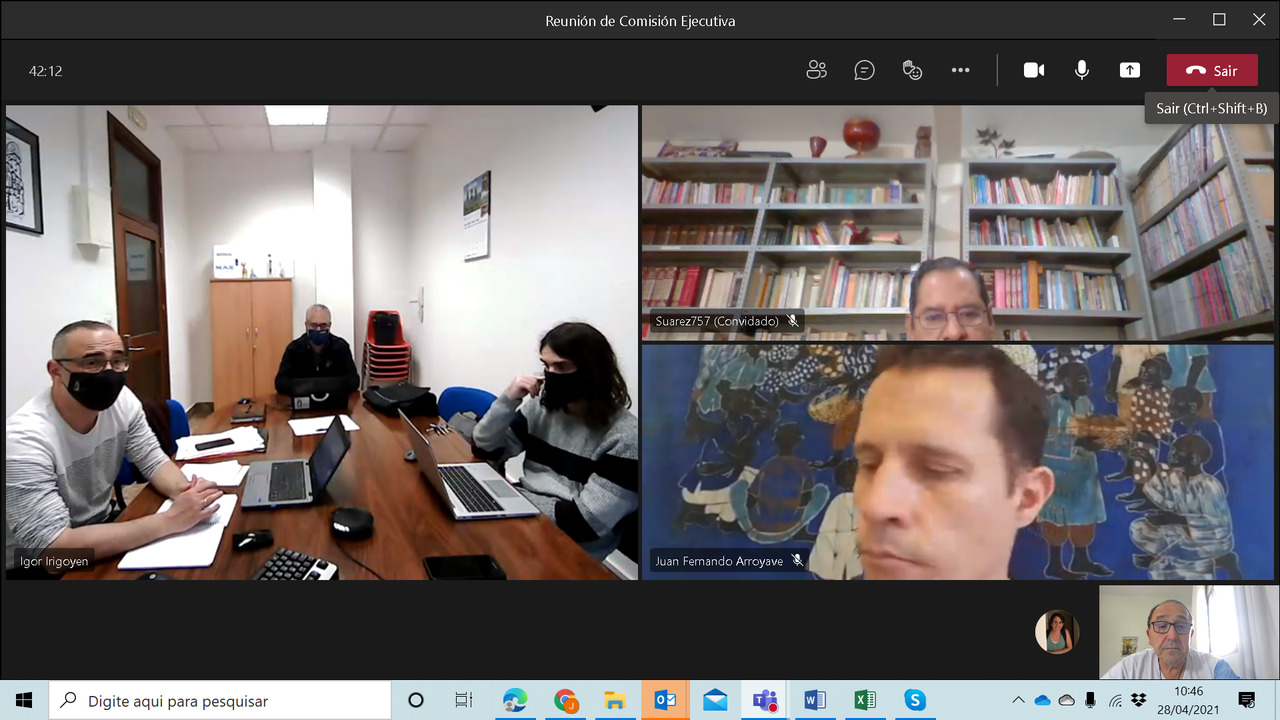Switch to Excel in the taskbar
The height and width of the screenshot is (720, 1280).
pos(865,700)
